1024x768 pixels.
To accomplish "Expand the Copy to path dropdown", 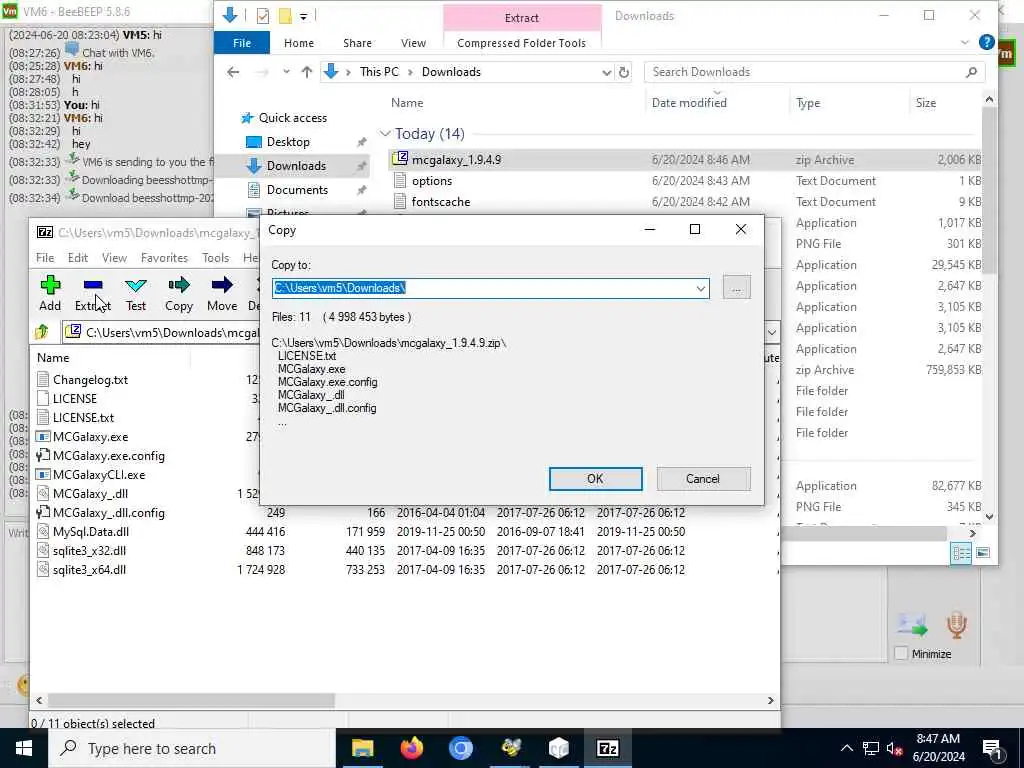I will click(x=701, y=288).
